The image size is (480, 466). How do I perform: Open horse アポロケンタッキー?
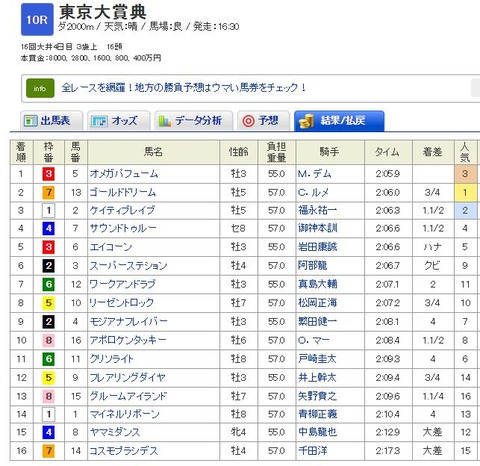128,340
